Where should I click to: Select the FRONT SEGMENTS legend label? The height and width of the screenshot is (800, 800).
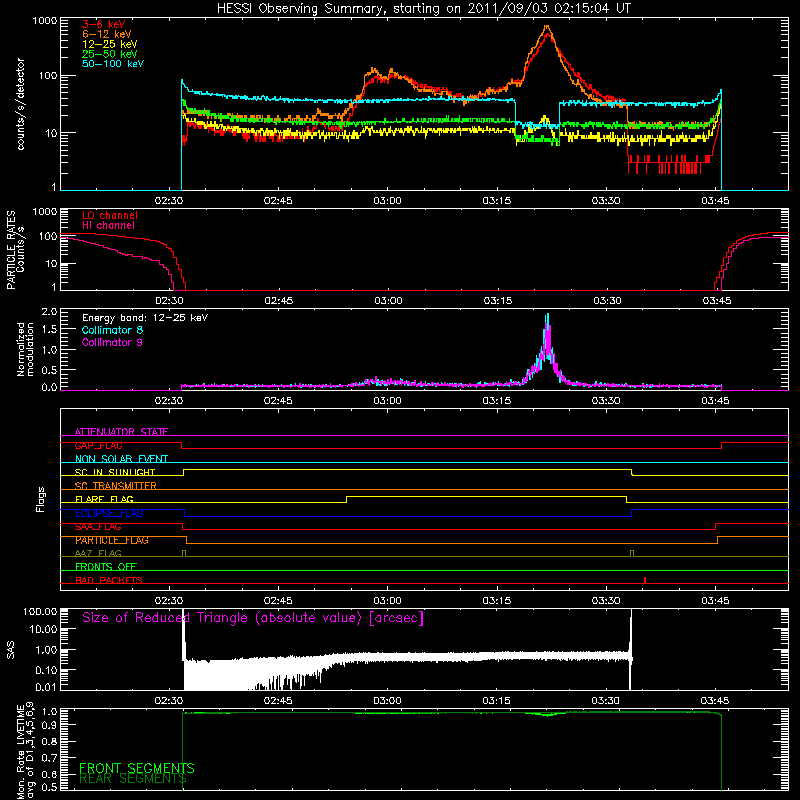[x=137, y=768]
